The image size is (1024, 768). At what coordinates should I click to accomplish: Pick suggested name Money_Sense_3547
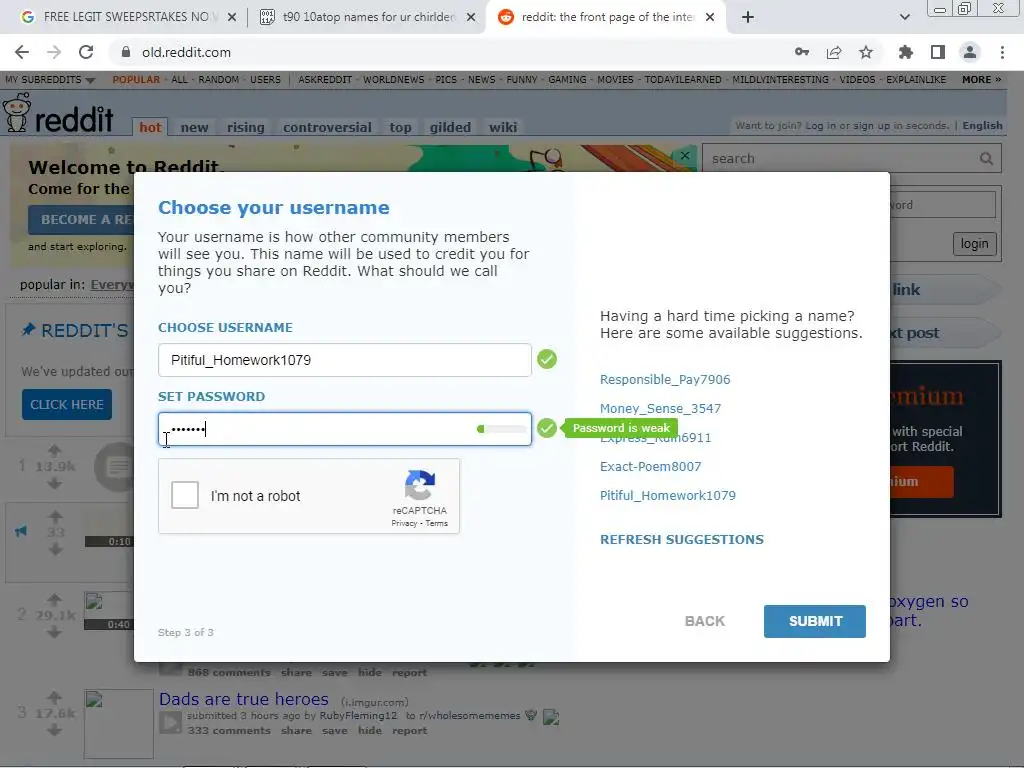click(660, 408)
